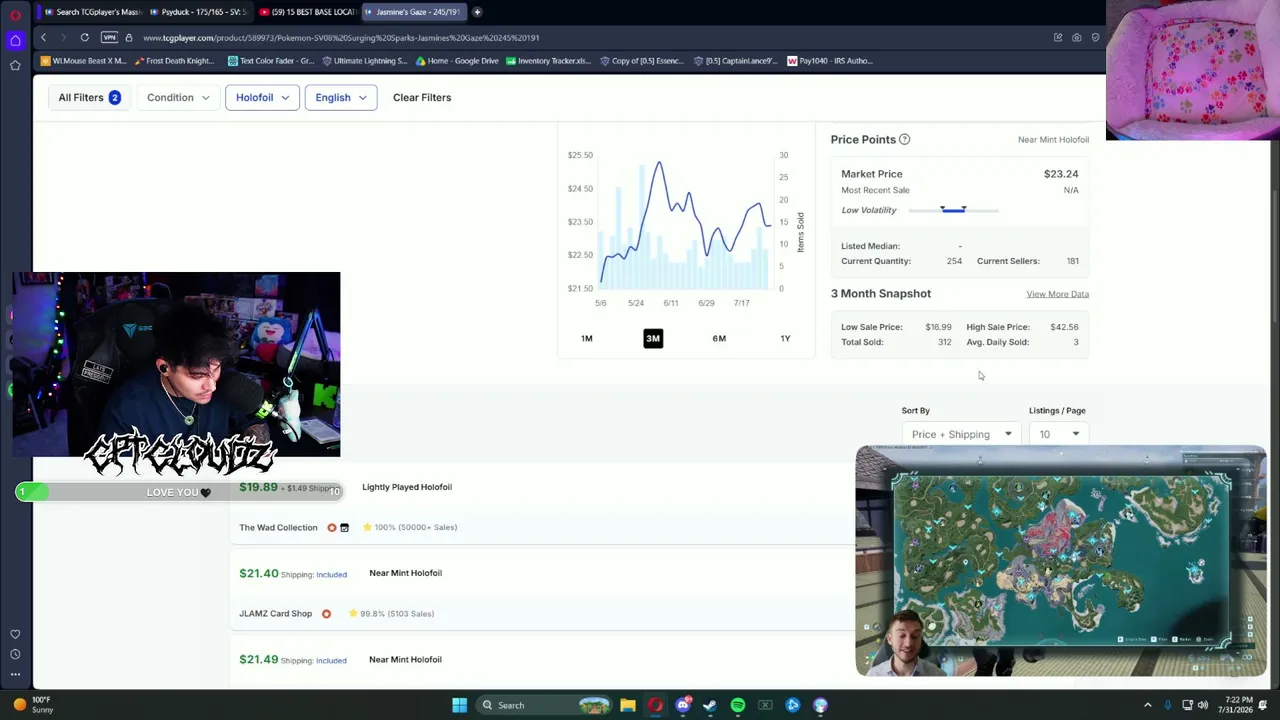The width and height of the screenshot is (1280, 720).
Task: Open the Listings per Page dropdown
Action: pos(1059,434)
